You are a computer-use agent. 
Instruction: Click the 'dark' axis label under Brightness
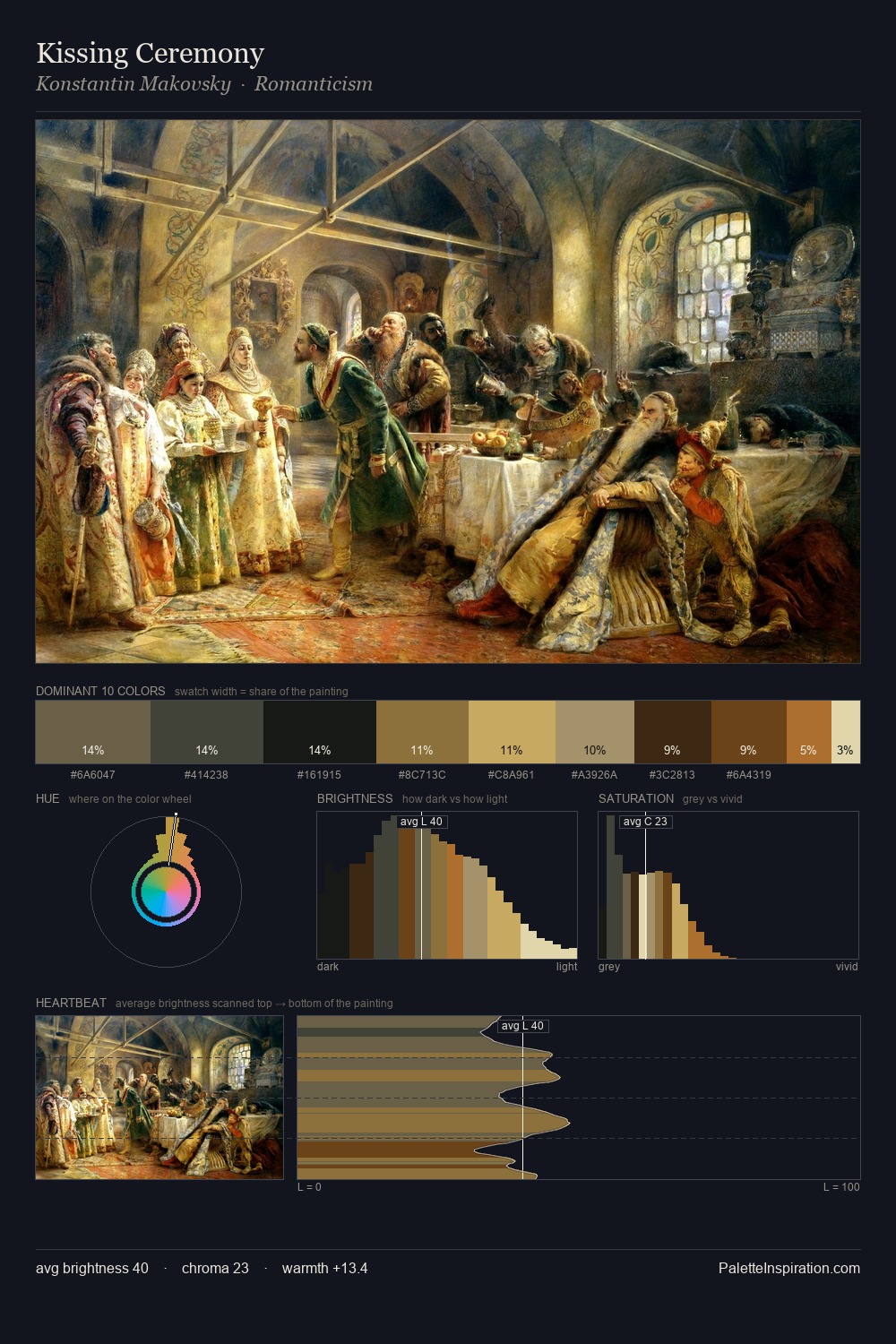328,966
